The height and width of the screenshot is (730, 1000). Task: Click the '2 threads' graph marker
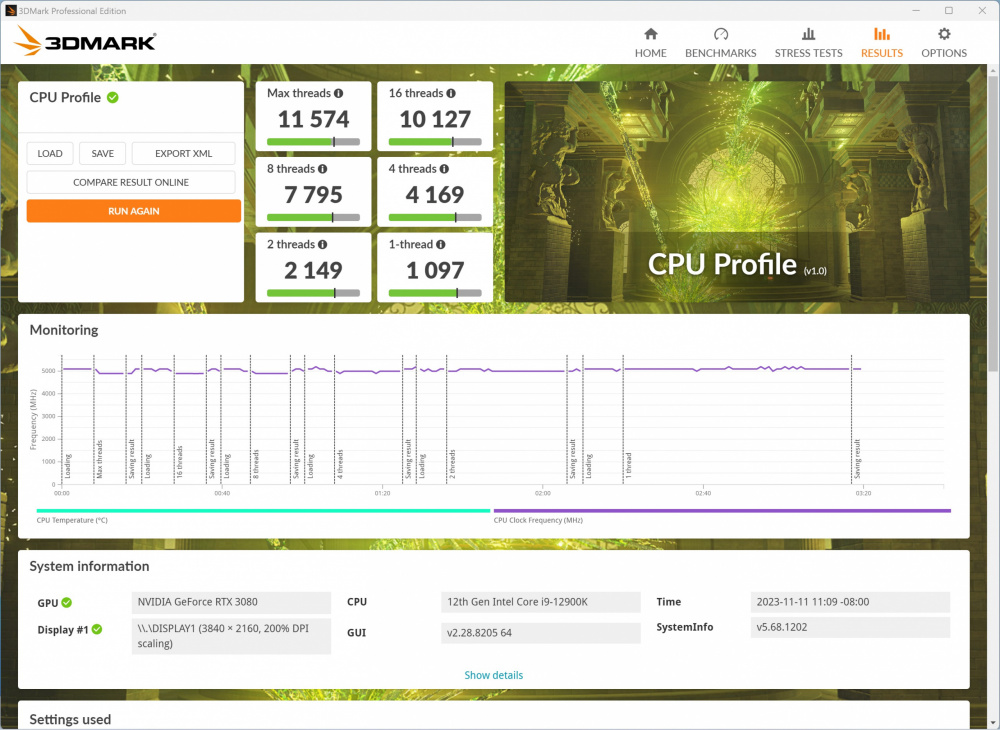coord(452,464)
